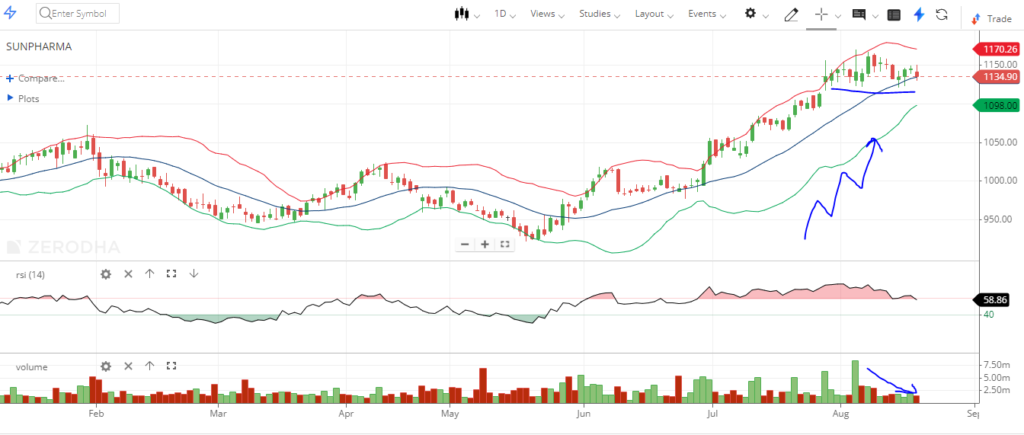Viewport: 1024px width, 435px height.
Task: Open the chart type dropdown arrow
Action: (x=477, y=15)
